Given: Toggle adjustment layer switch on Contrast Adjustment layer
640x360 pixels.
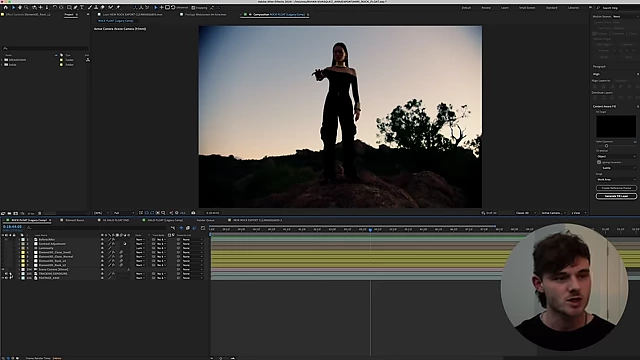Looking at the screenshot, I should pos(125,244).
